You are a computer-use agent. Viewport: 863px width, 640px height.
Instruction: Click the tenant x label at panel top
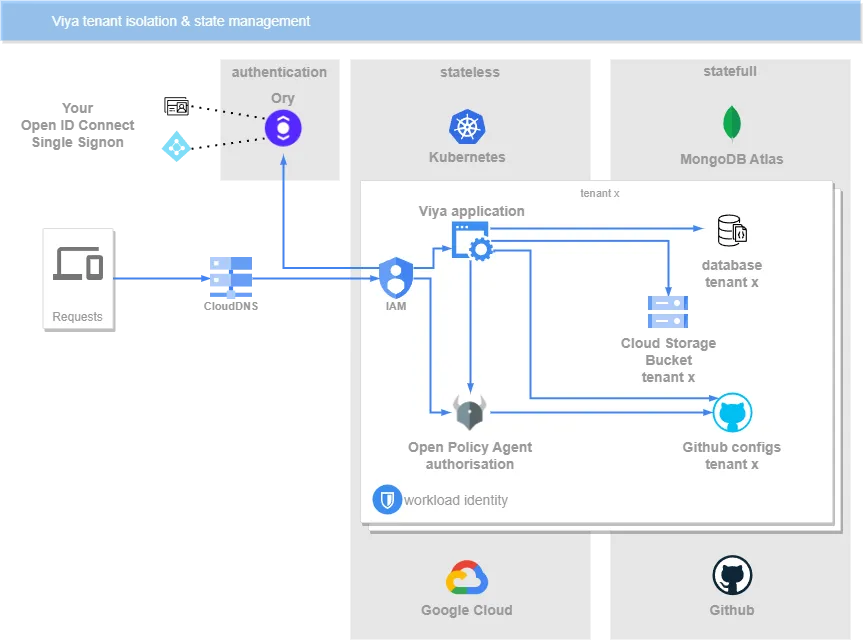[x=599, y=193]
